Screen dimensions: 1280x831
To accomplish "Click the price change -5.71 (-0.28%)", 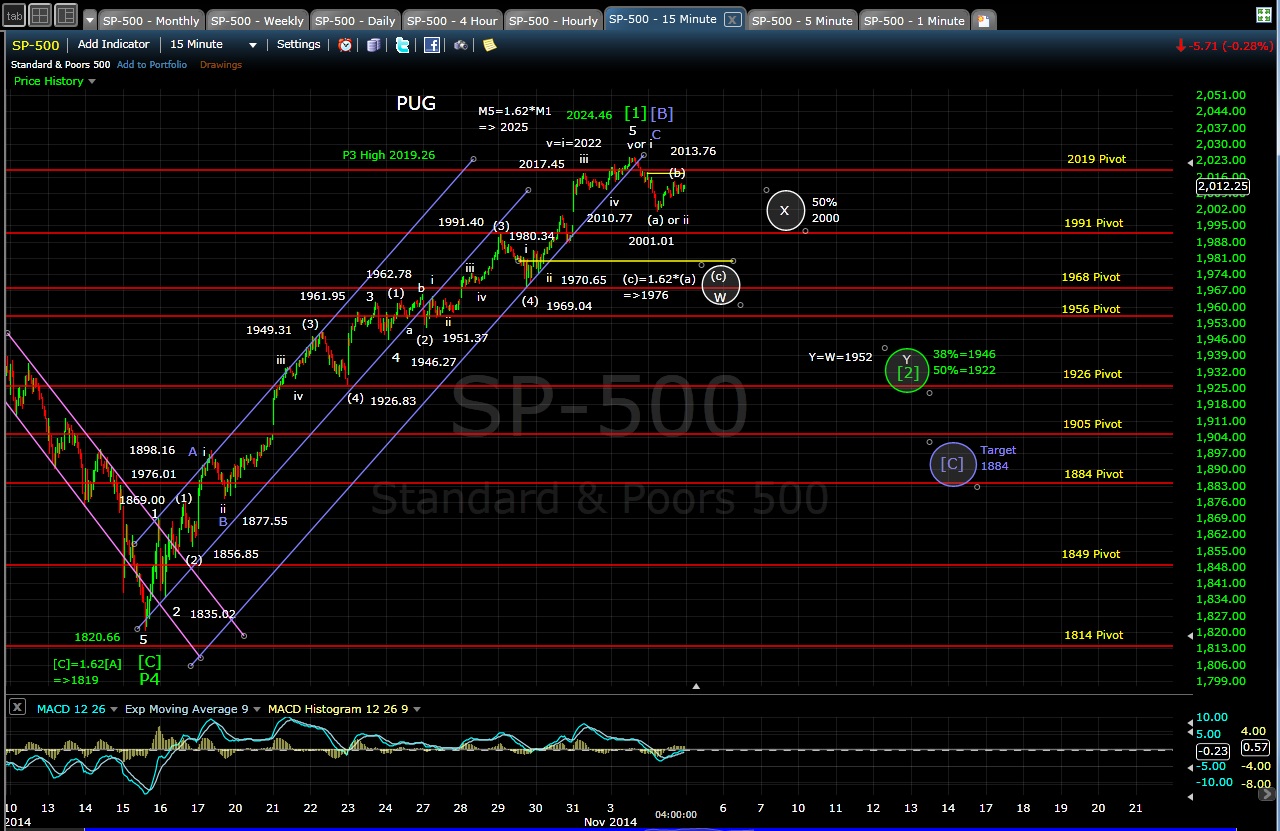I will [1224, 46].
